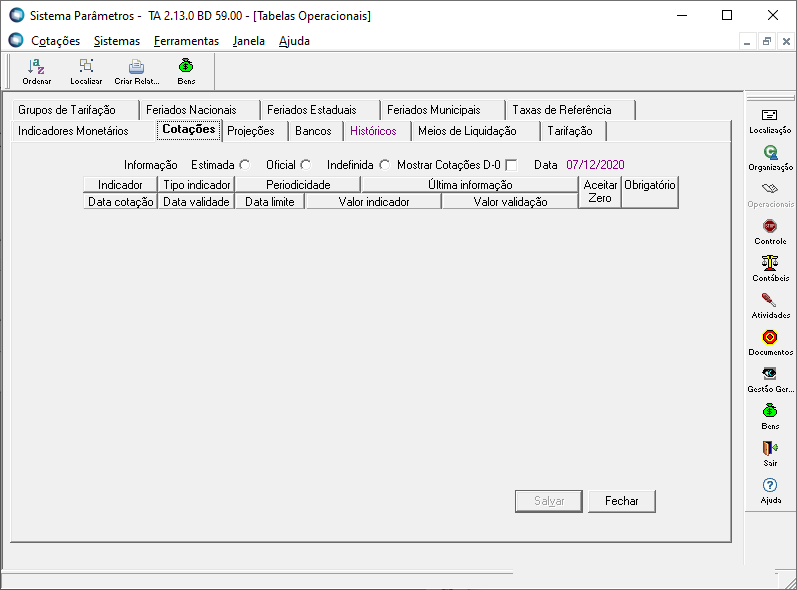Open the Ferramentas menu
This screenshot has height=590, width=797.
tap(186, 41)
